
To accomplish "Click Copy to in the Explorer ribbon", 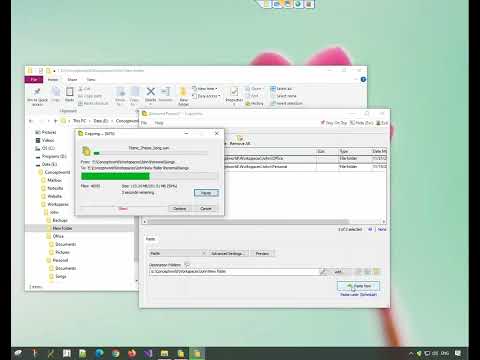I will click(134, 96).
